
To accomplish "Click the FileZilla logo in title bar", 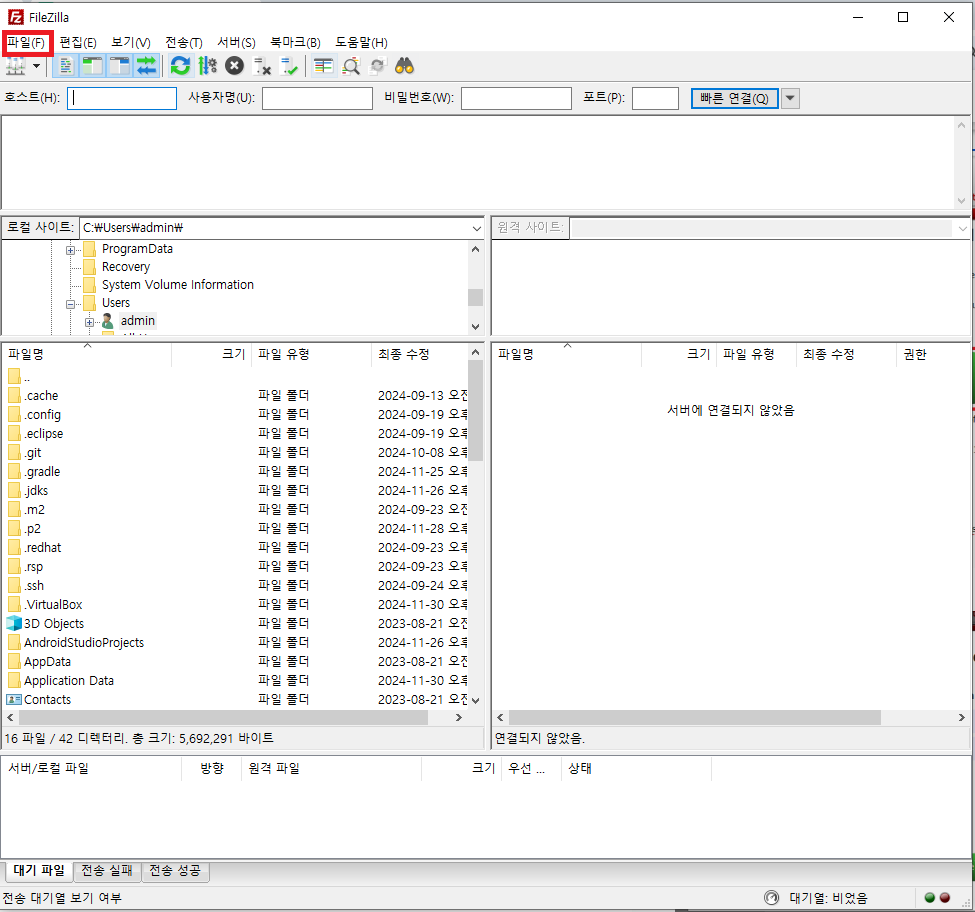I will 16,17.
